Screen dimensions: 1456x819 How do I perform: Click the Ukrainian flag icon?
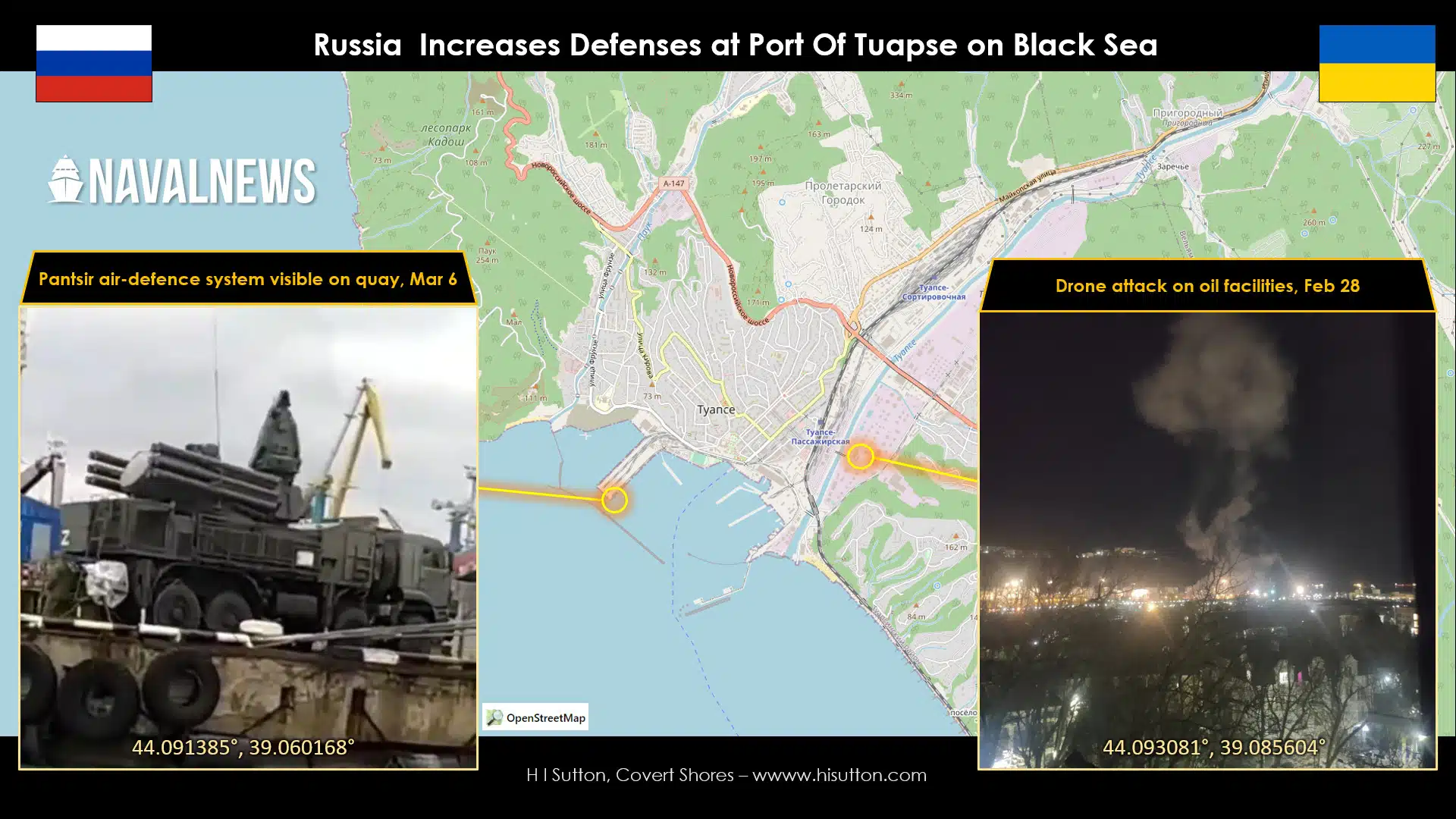tap(1376, 64)
